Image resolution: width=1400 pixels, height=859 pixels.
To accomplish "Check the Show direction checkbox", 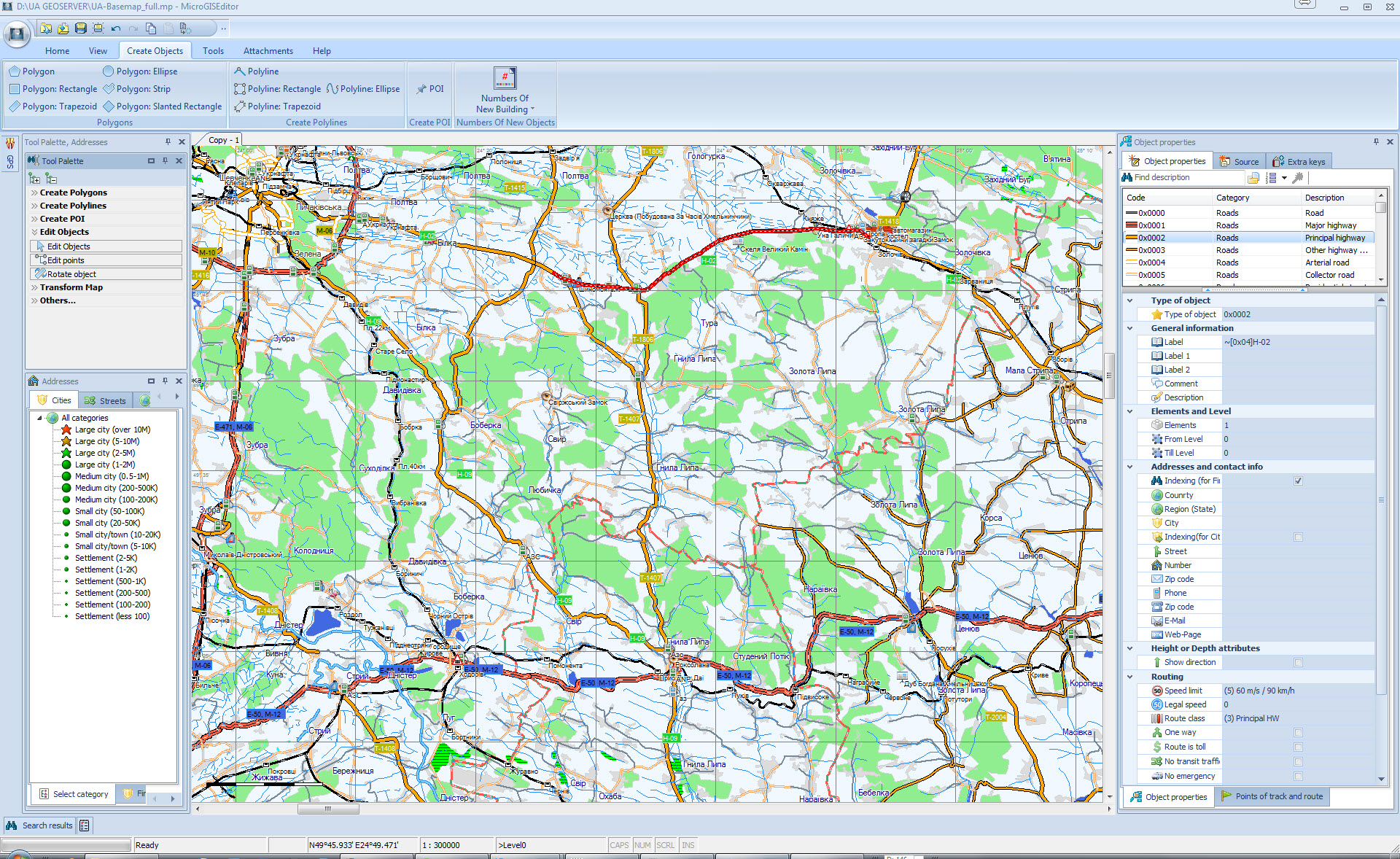I will [1298, 663].
